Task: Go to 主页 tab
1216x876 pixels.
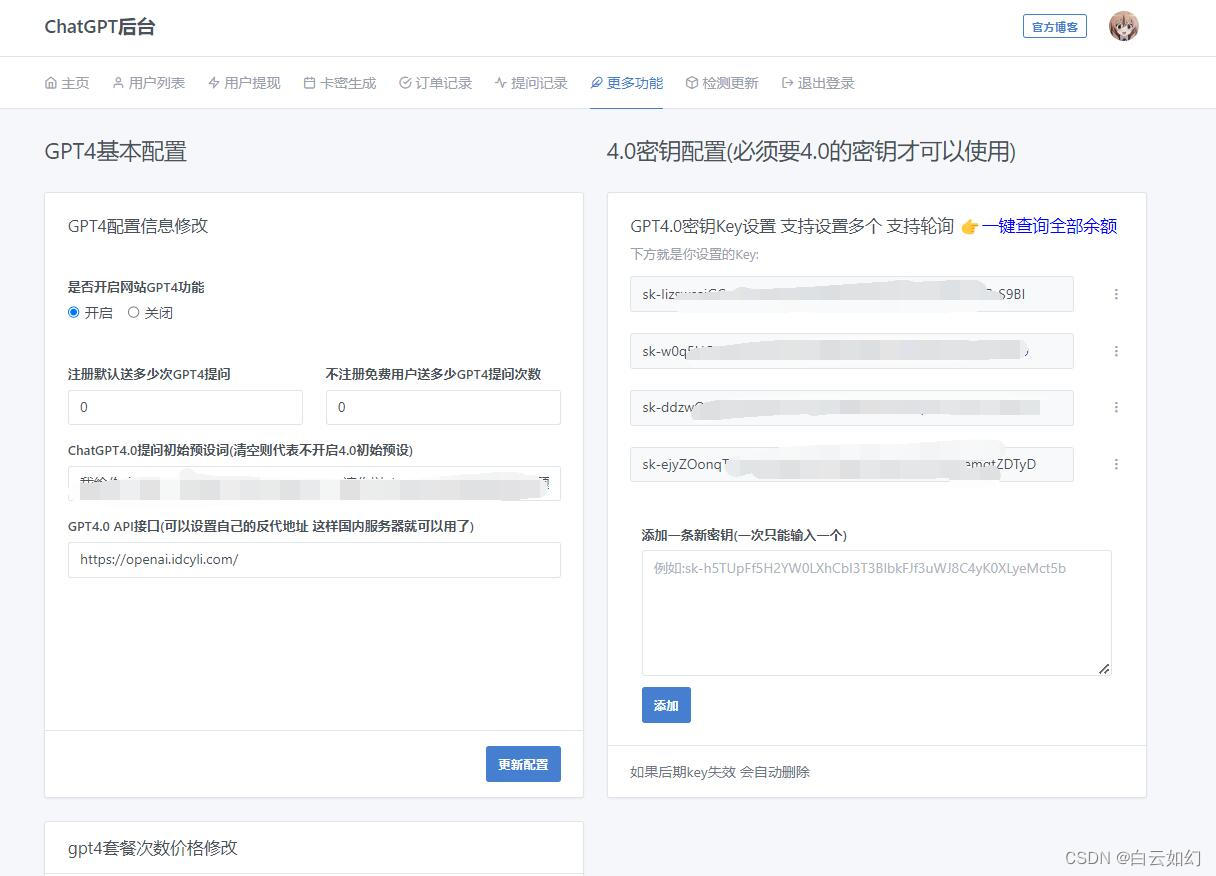Action: [x=67, y=83]
